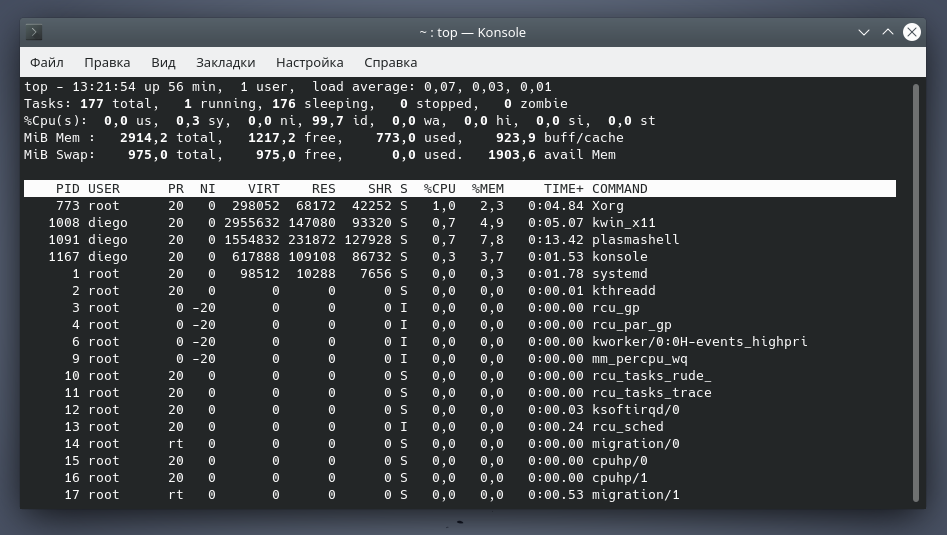Viewport: 947px width, 535px height.
Task: Open the Вид menu
Action: click(x=163, y=62)
